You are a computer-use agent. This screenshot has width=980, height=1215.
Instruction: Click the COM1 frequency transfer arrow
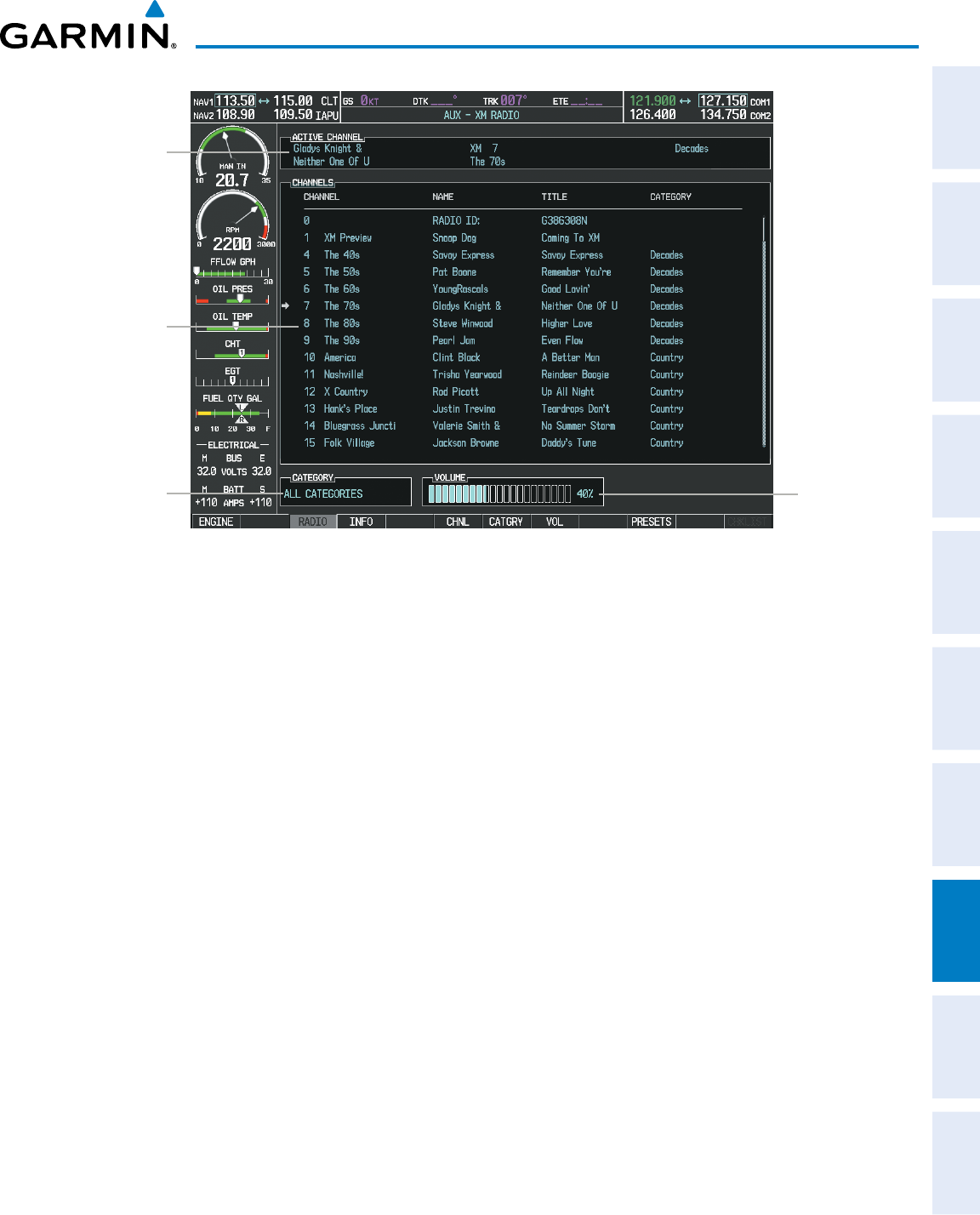(x=686, y=100)
